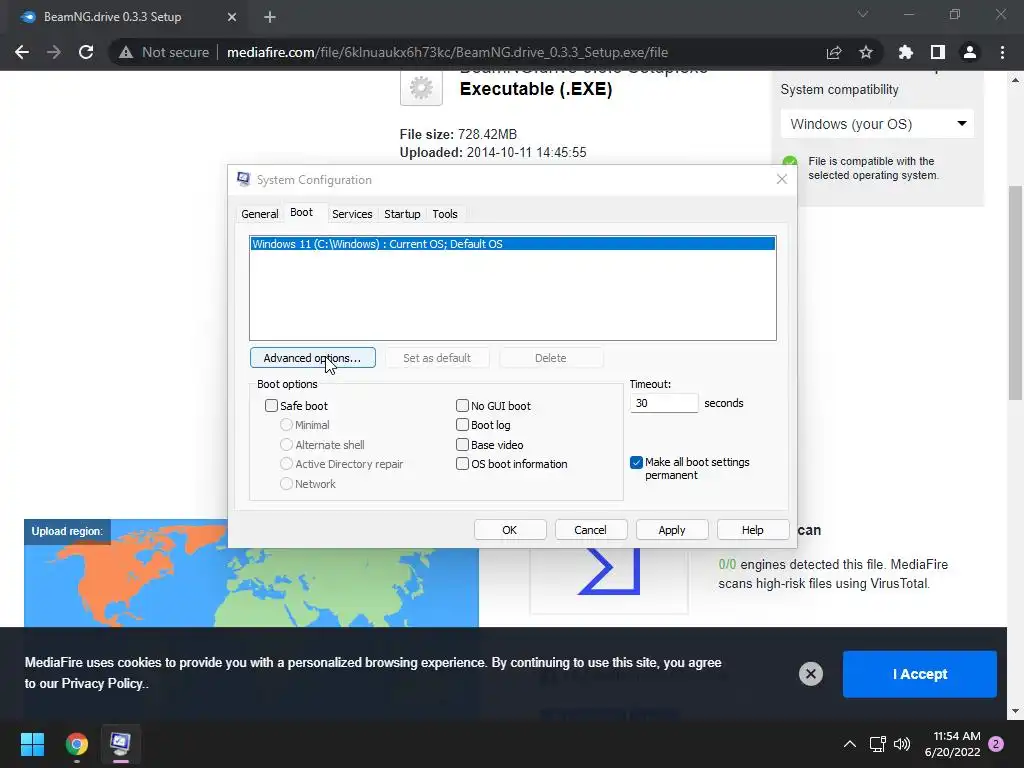Select the Alternate shell radio button
This screenshot has width=1024, height=768.
286,445
